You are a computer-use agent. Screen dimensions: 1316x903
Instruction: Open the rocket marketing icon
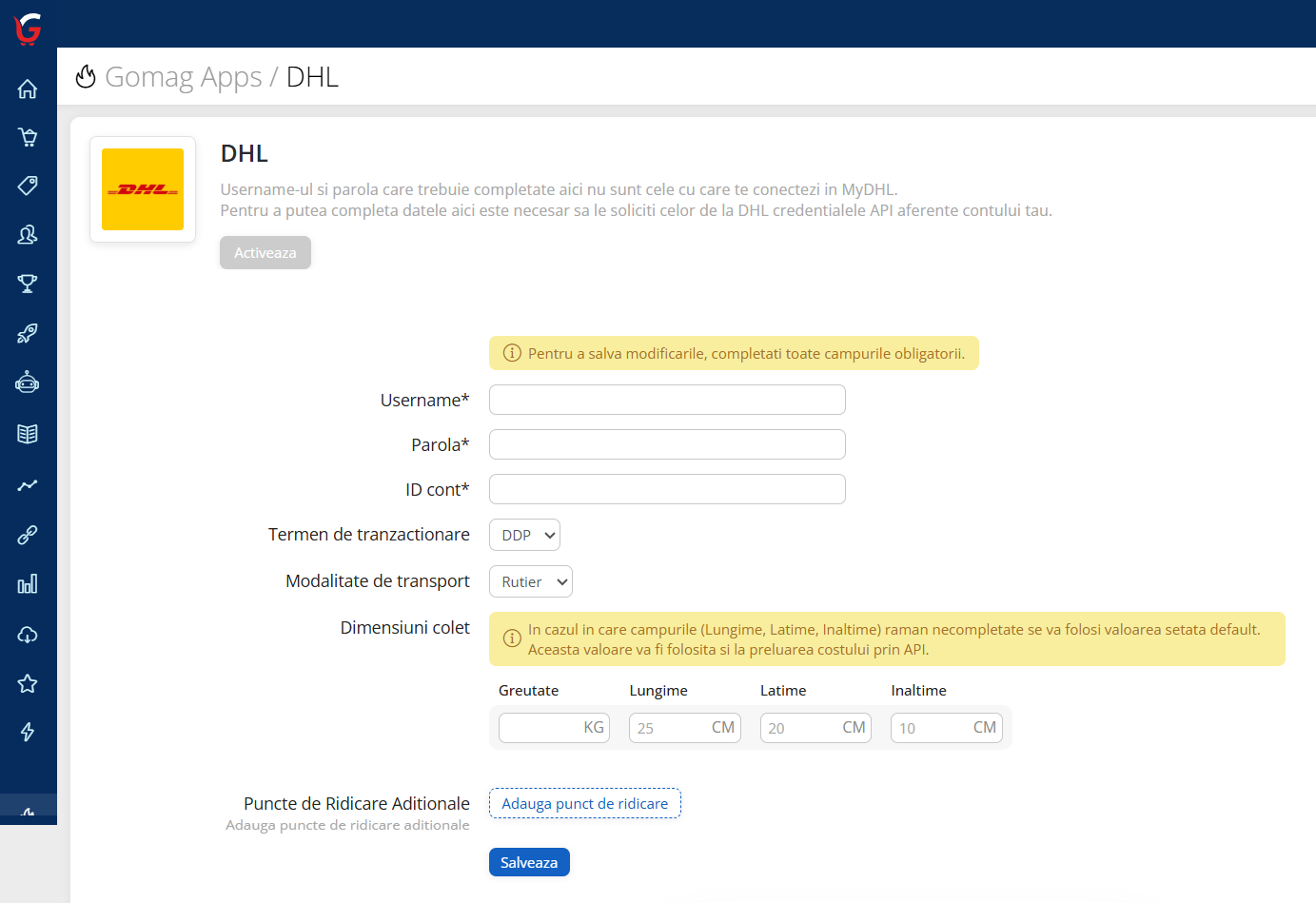(28, 333)
